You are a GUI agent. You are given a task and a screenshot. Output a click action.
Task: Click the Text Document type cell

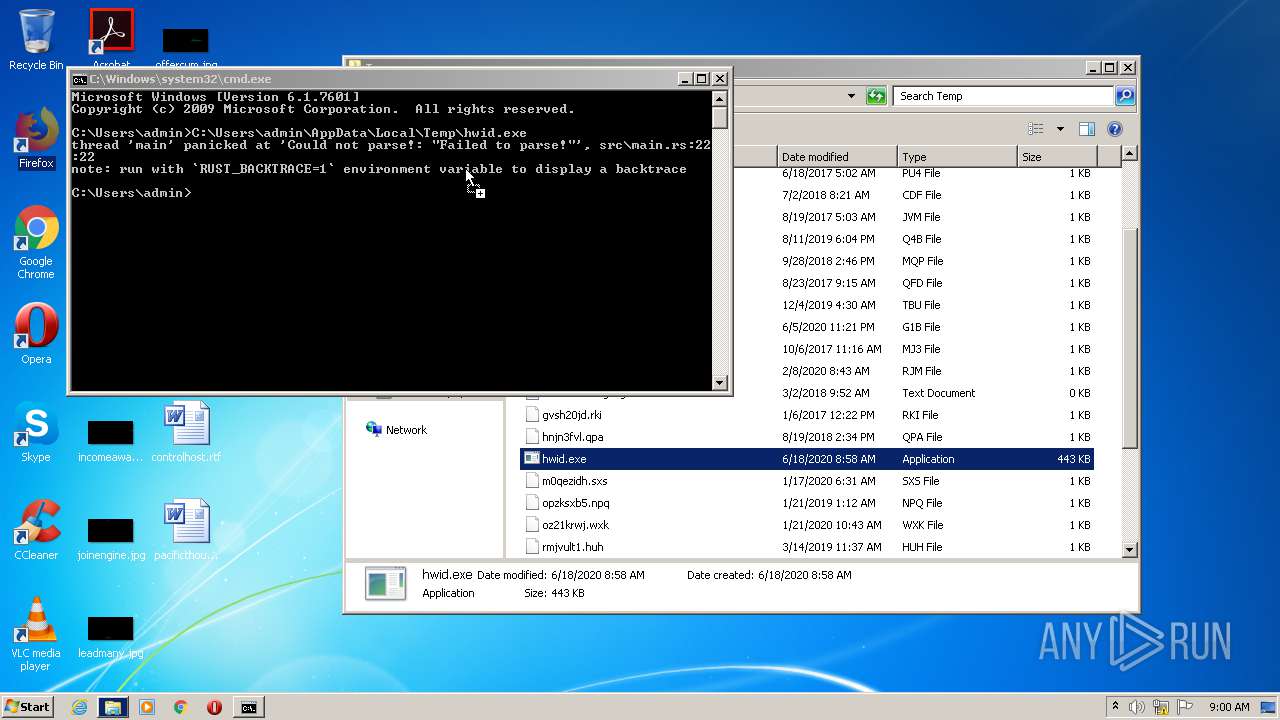(938, 393)
